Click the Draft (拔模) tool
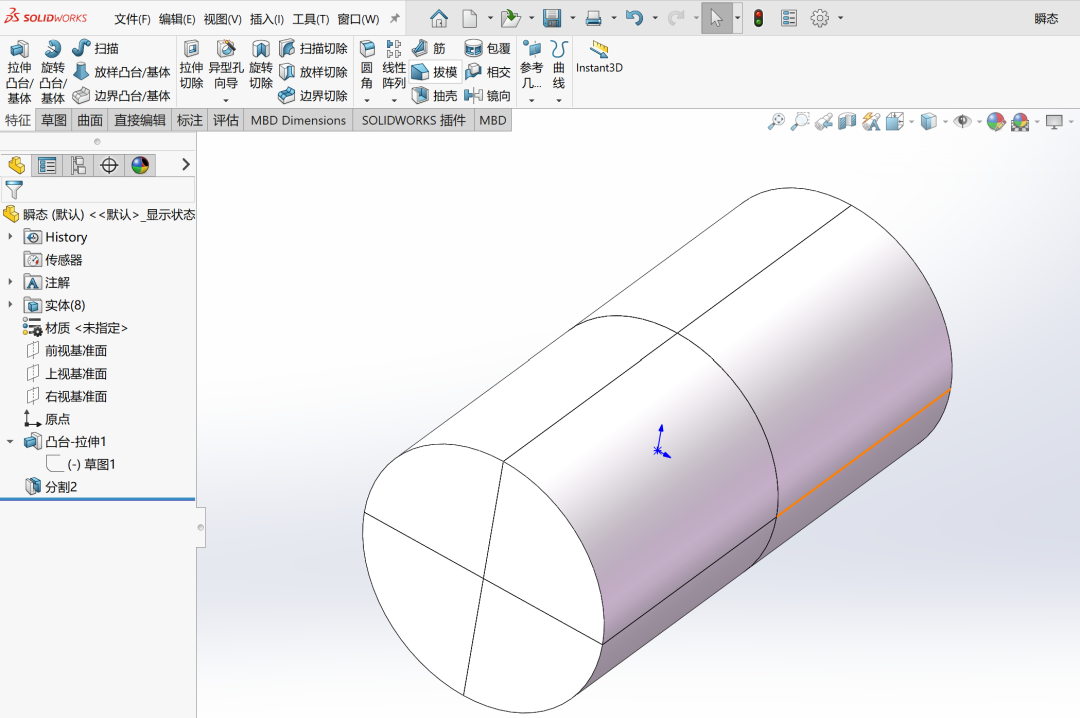 tap(435, 72)
